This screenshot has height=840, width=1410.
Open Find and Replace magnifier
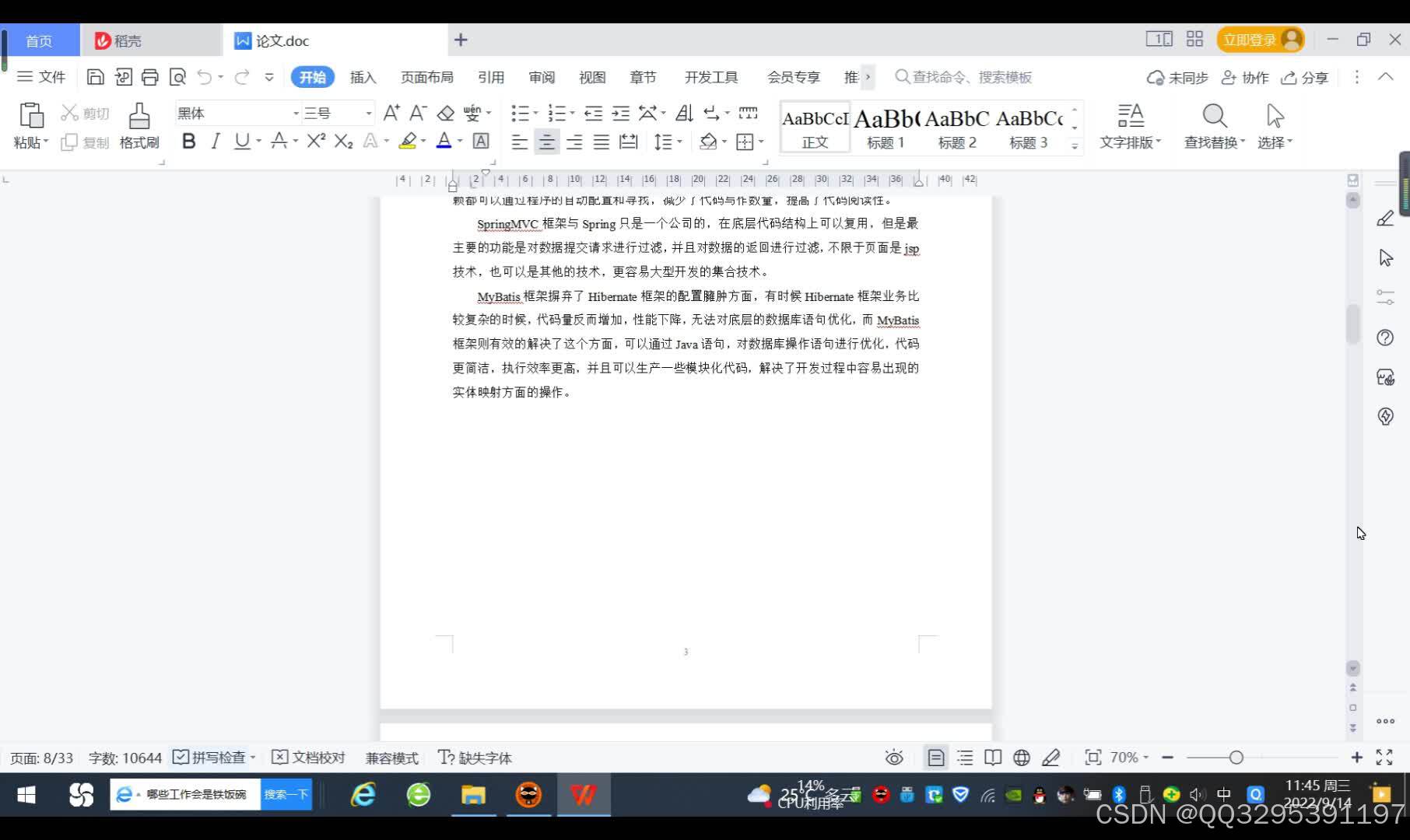click(1214, 126)
